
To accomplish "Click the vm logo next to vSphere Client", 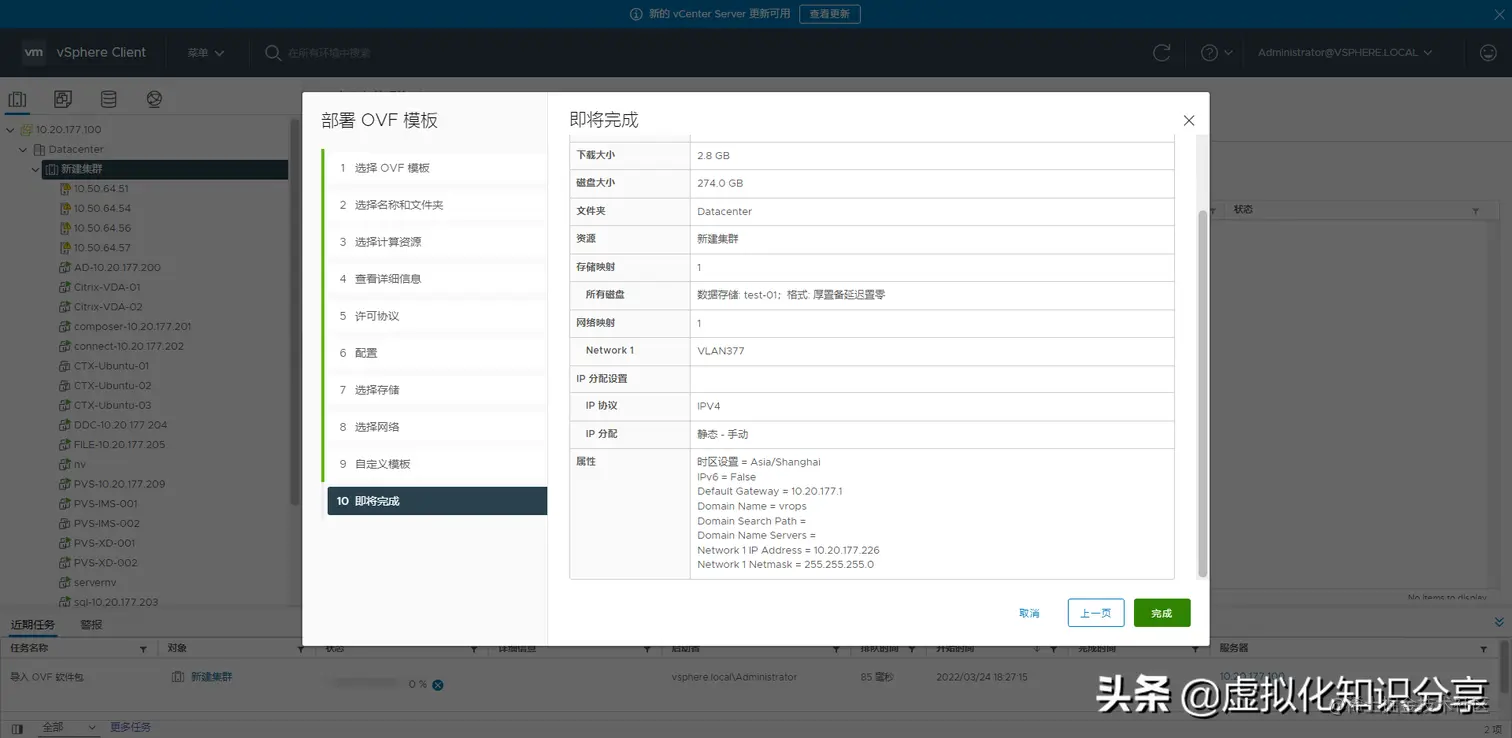I will (33, 52).
